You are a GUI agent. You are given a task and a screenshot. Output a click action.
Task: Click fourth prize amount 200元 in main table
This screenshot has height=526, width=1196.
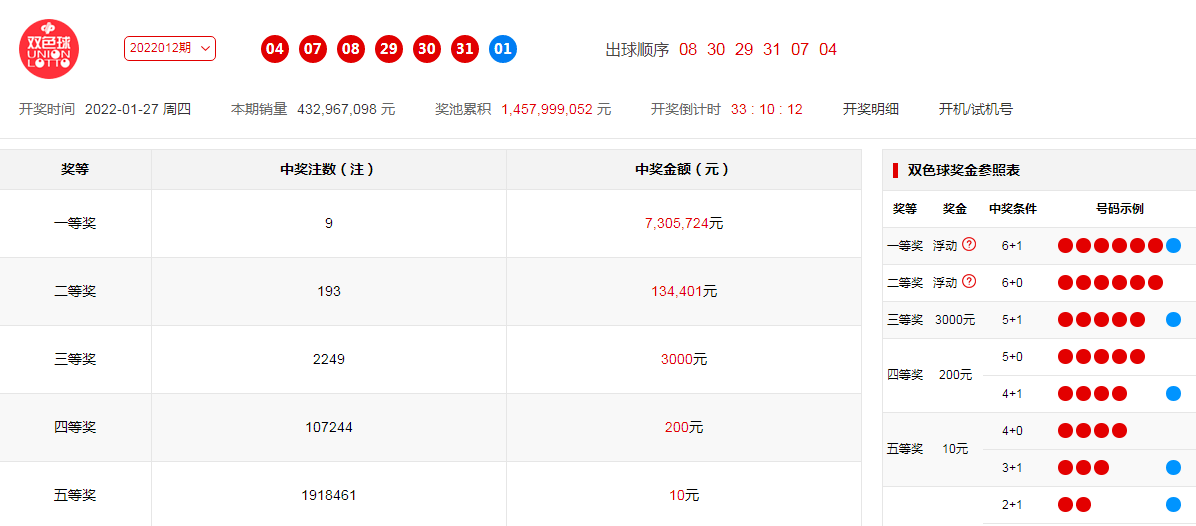[683, 427]
